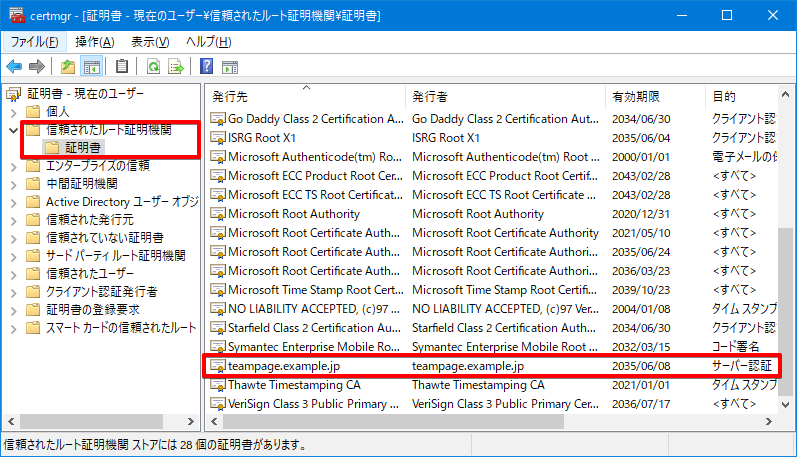Toggle the action pane toolbar icon
The width and height of the screenshot is (797, 457).
point(230,67)
